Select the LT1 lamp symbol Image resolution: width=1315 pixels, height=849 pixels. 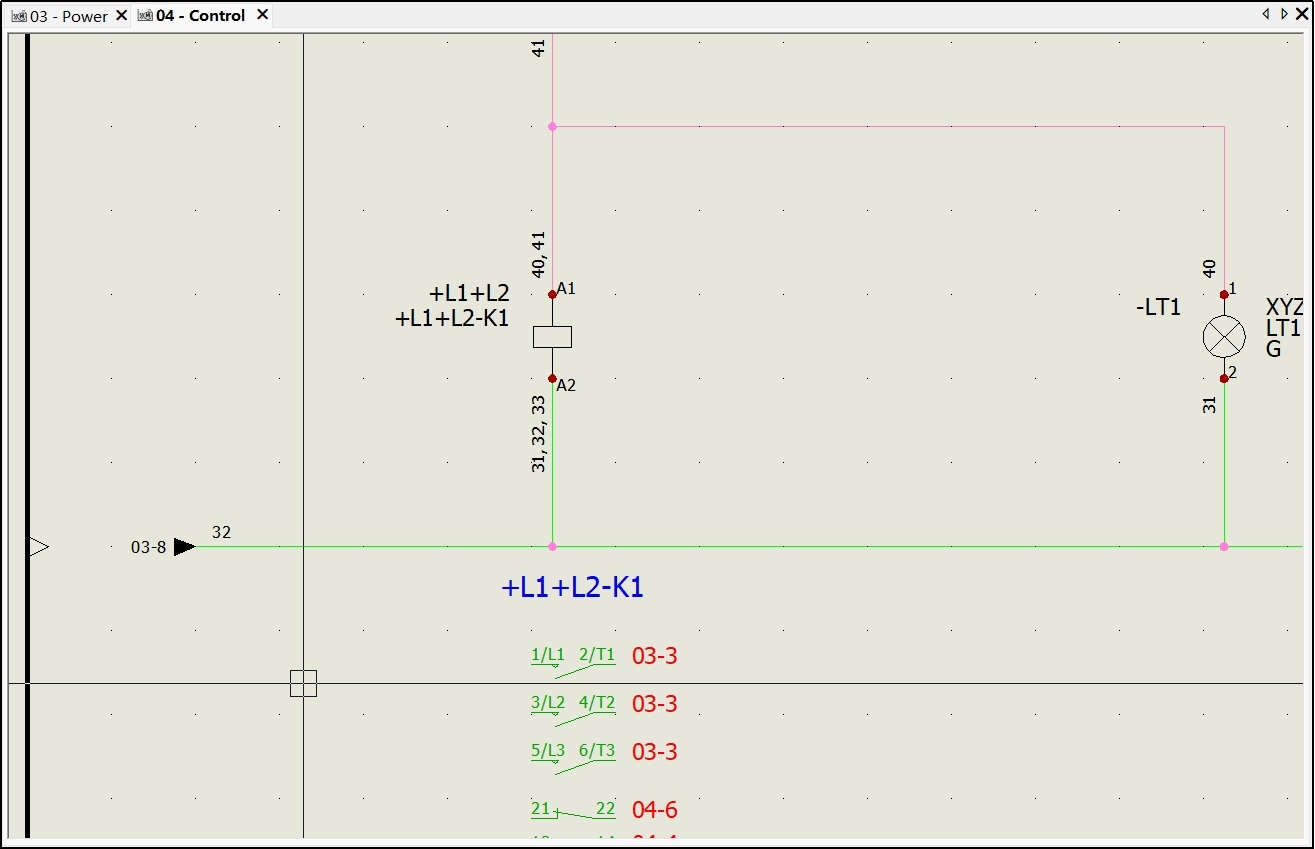(1224, 337)
